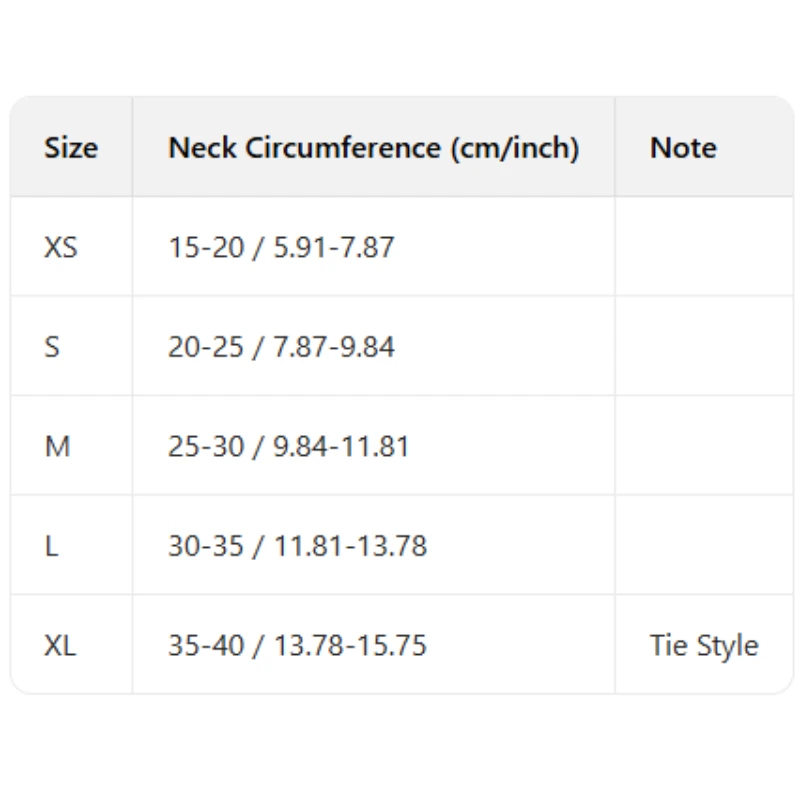Image resolution: width=800 pixels, height=800 pixels.
Task: Click the empty Note cell for M
Action: [x=703, y=446]
